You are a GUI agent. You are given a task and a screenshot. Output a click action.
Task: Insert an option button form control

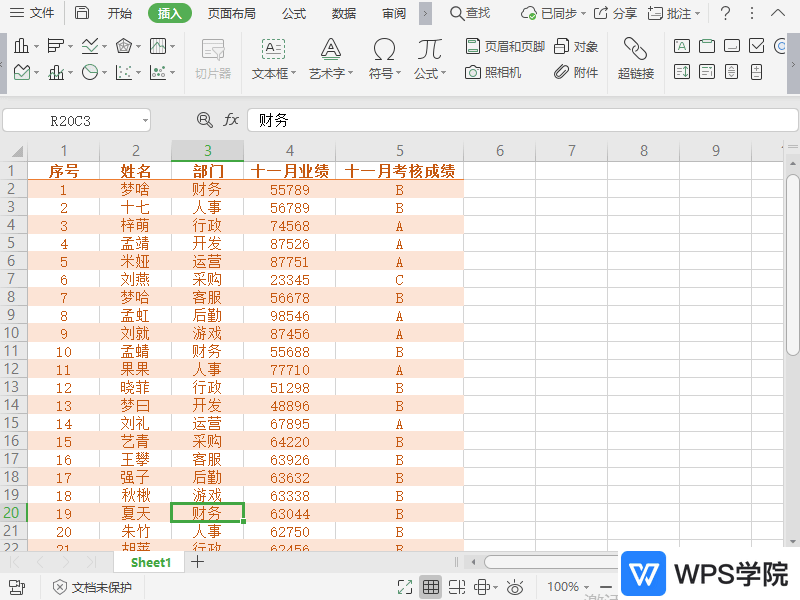tap(780, 45)
